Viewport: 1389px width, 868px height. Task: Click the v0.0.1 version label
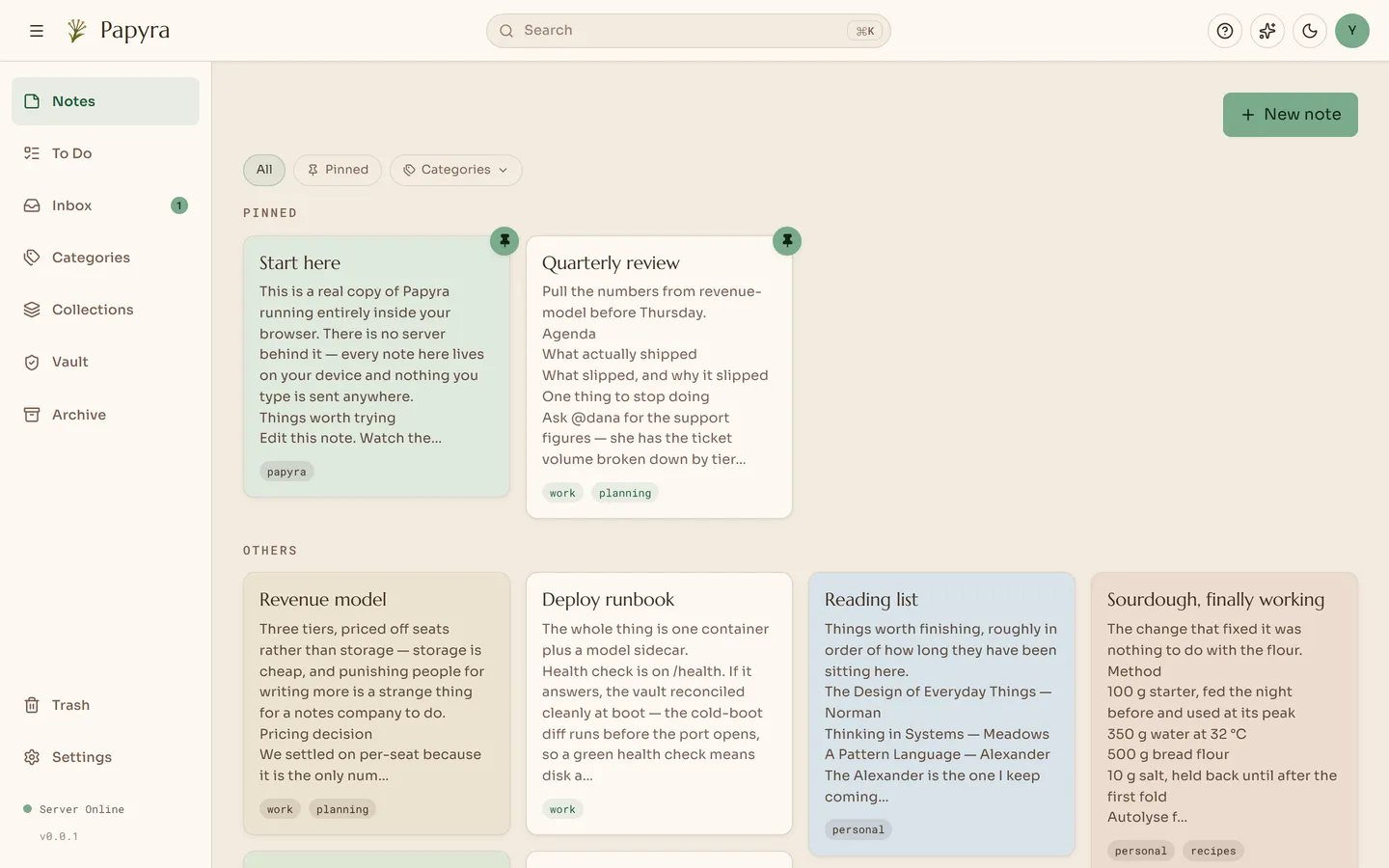coord(59,836)
